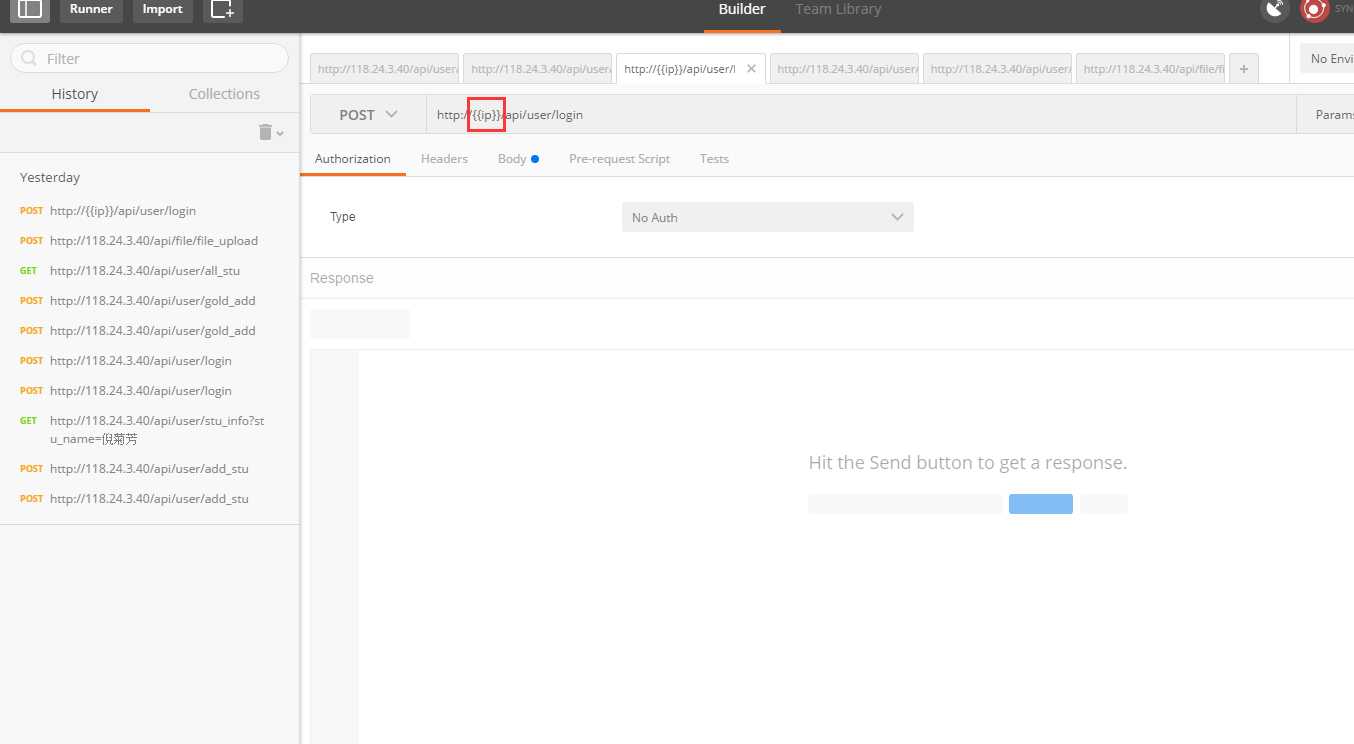The image size is (1354, 744).
Task: Open the No Auth type dropdown
Action: 768,217
